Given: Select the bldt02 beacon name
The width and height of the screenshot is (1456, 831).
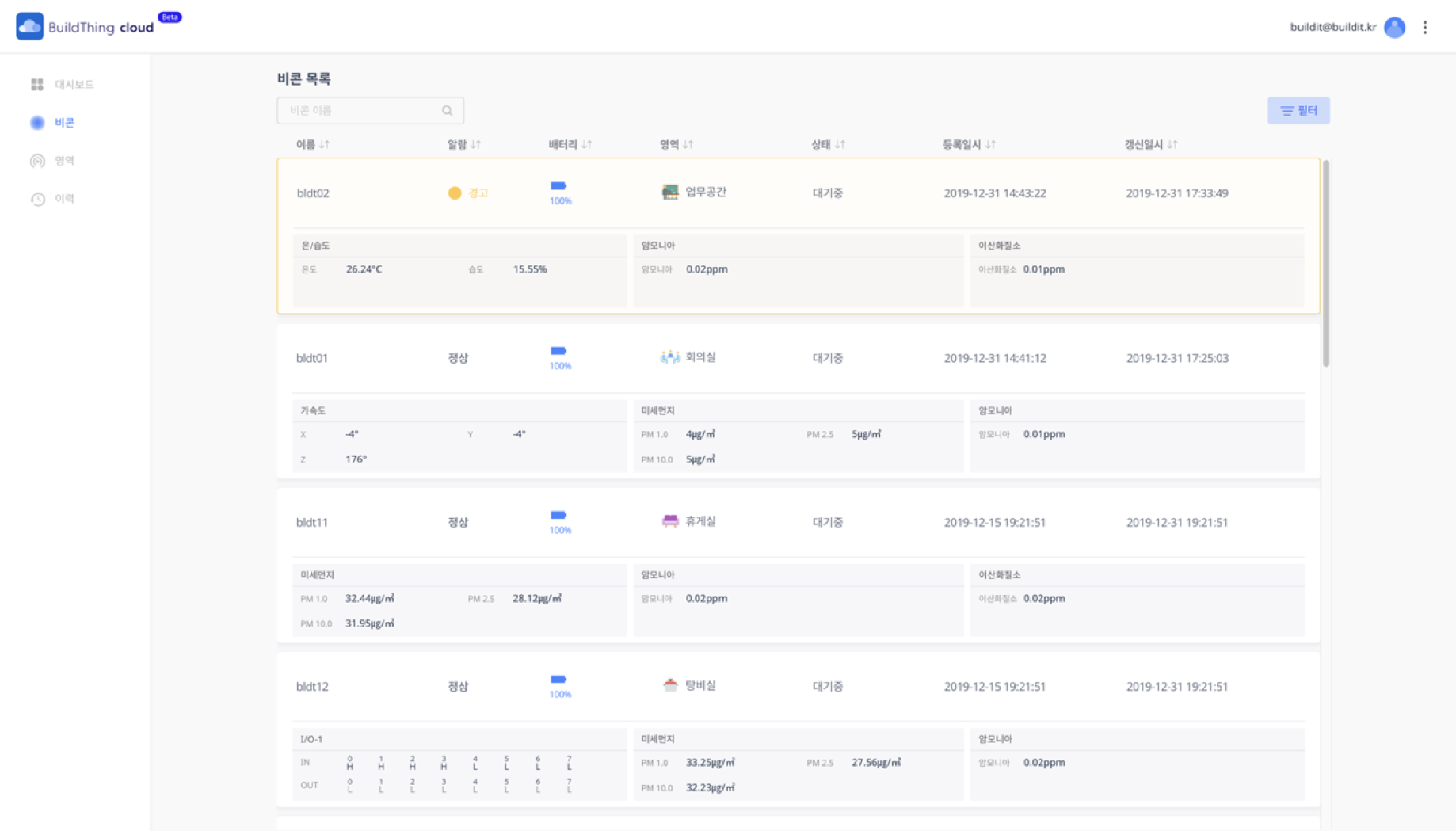Looking at the screenshot, I should point(313,193).
